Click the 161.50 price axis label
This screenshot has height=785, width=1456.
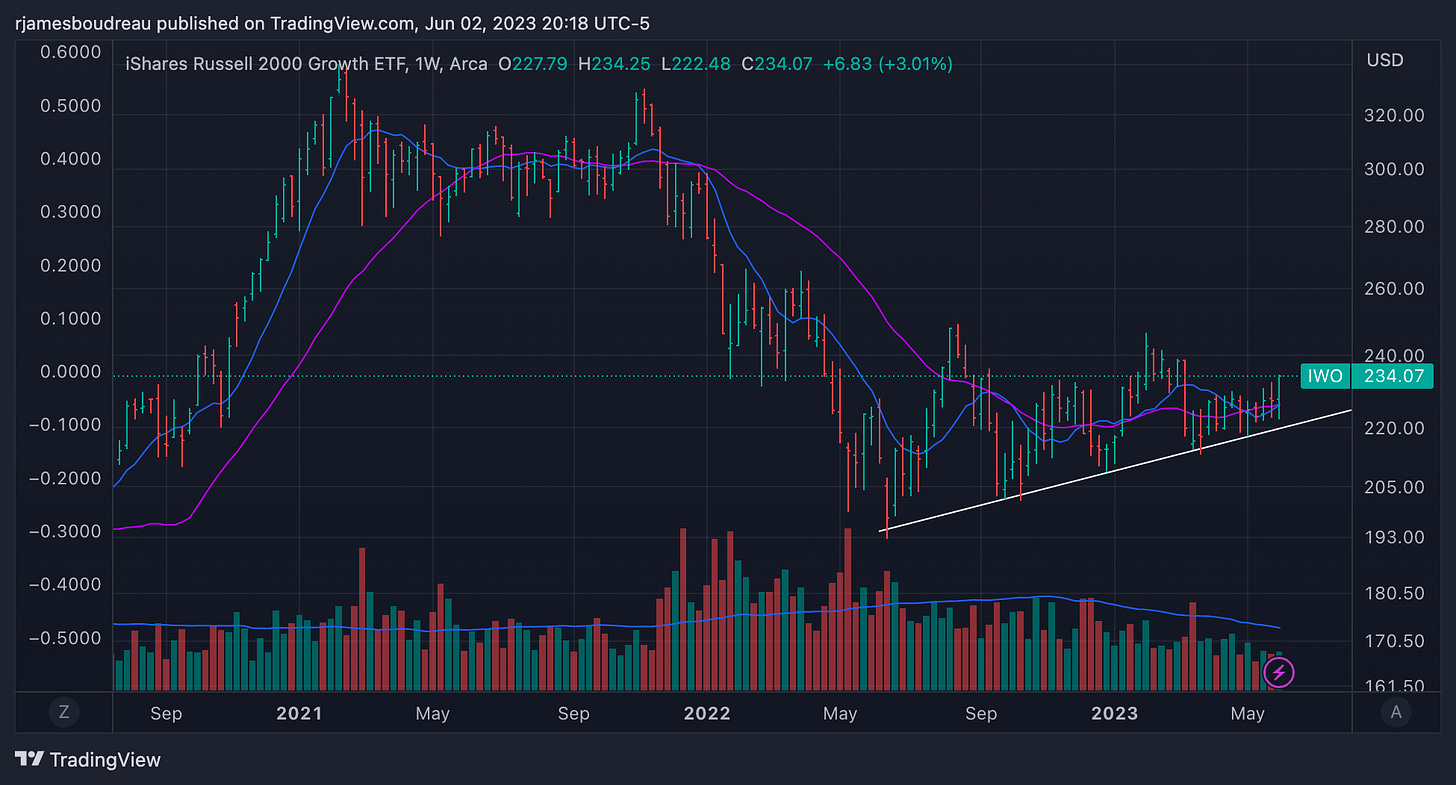tap(1395, 688)
